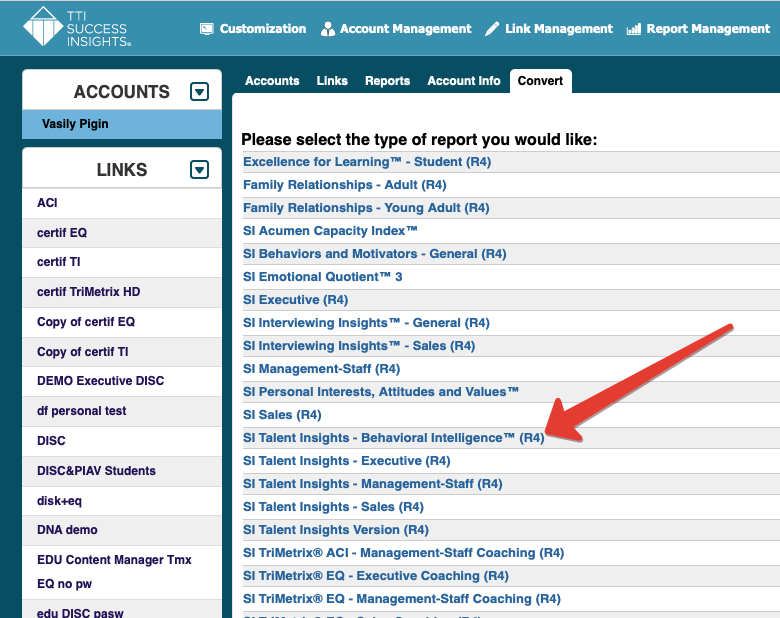Choose SI Talent Insights Version (R4)
This screenshot has width=780, height=618.
pyautogui.click(x=336, y=530)
